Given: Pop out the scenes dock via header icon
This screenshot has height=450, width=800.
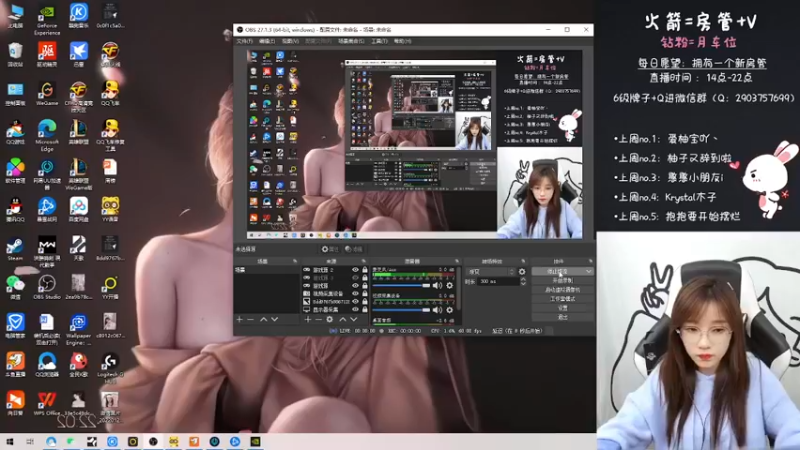Looking at the screenshot, I should pyautogui.click(x=295, y=261).
